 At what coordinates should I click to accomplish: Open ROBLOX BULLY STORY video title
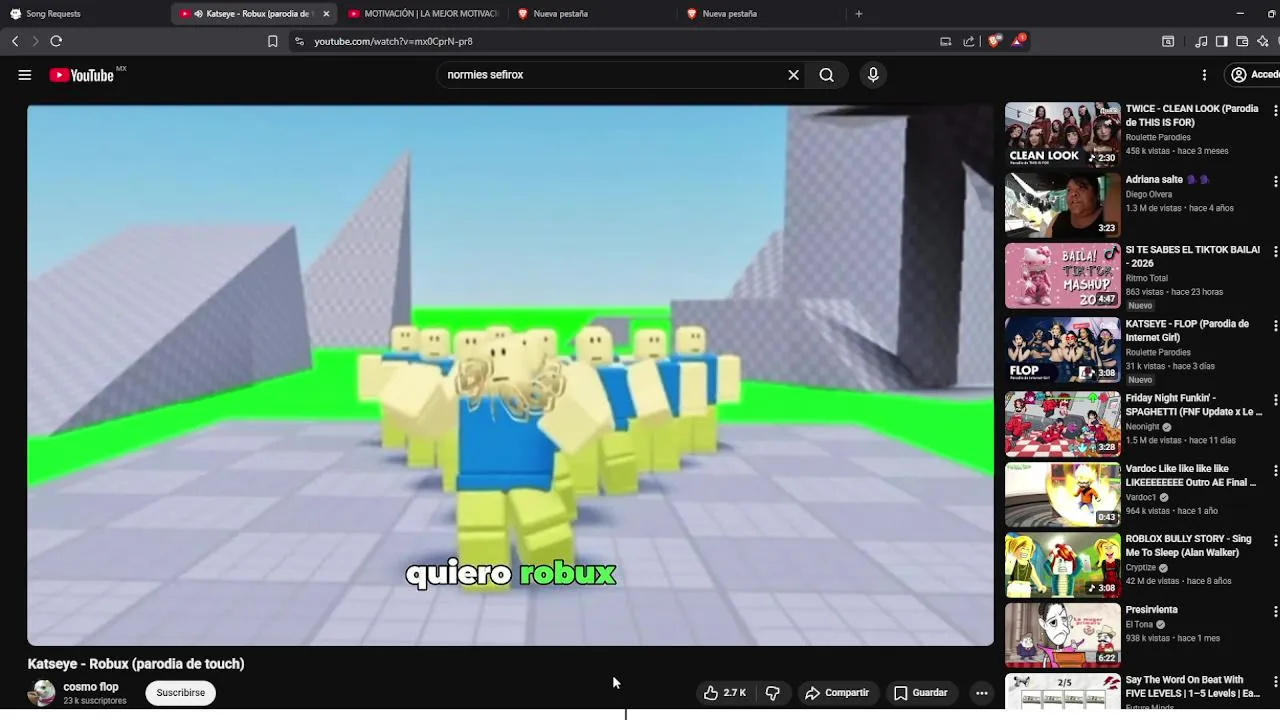[1188, 546]
